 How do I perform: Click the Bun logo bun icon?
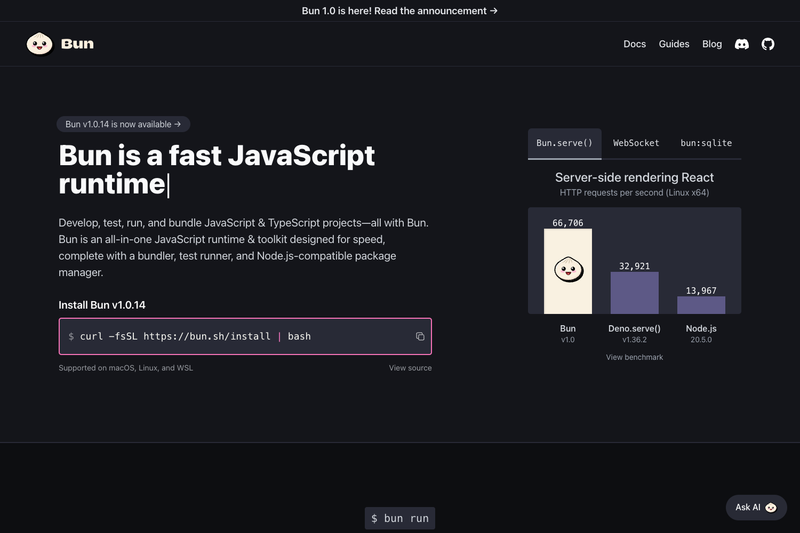[x=39, y=44]
